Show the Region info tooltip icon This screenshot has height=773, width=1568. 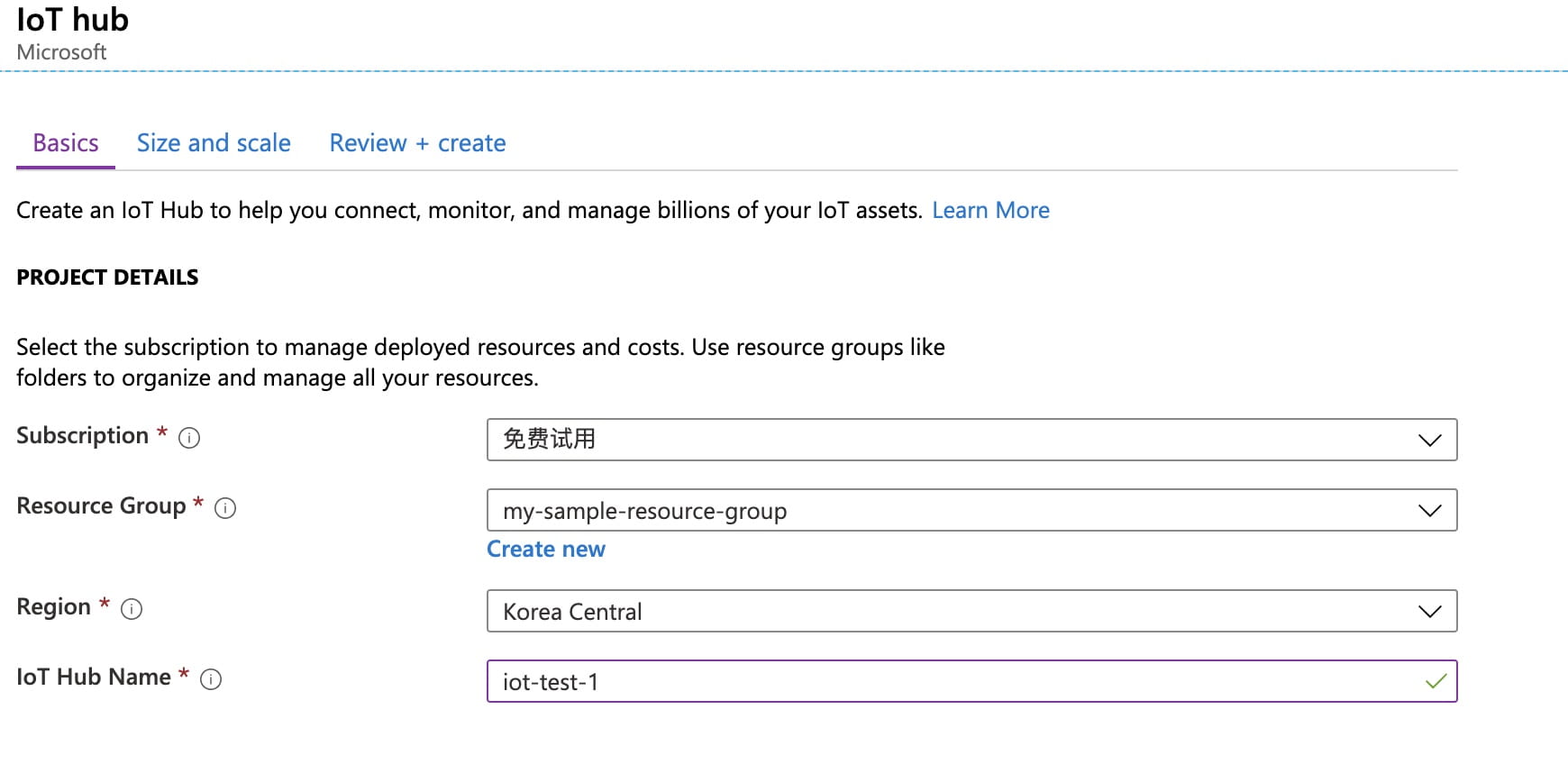coord(132,609)
